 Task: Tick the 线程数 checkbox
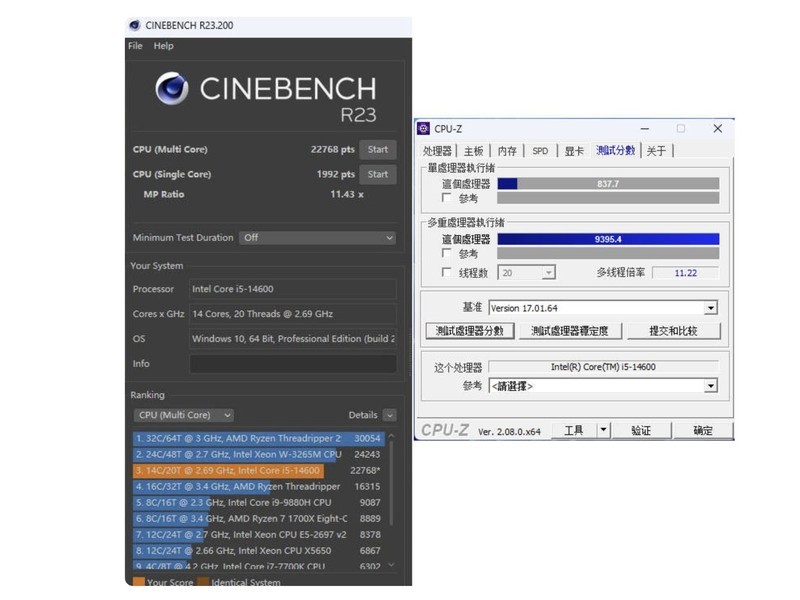(446, 272)
